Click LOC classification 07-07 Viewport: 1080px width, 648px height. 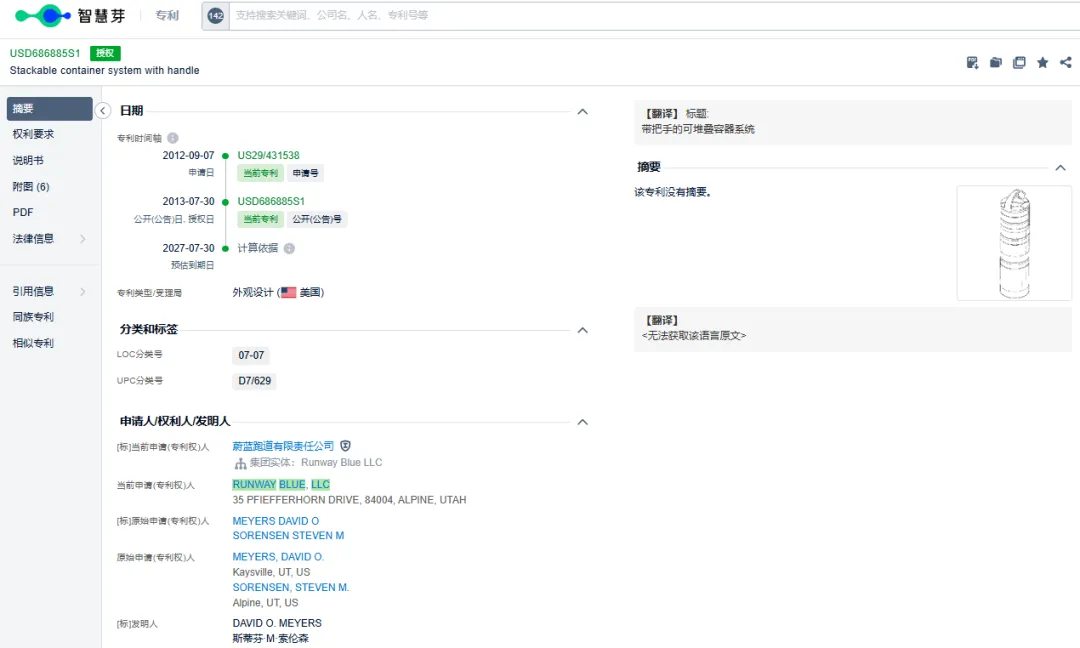[251, 355]
